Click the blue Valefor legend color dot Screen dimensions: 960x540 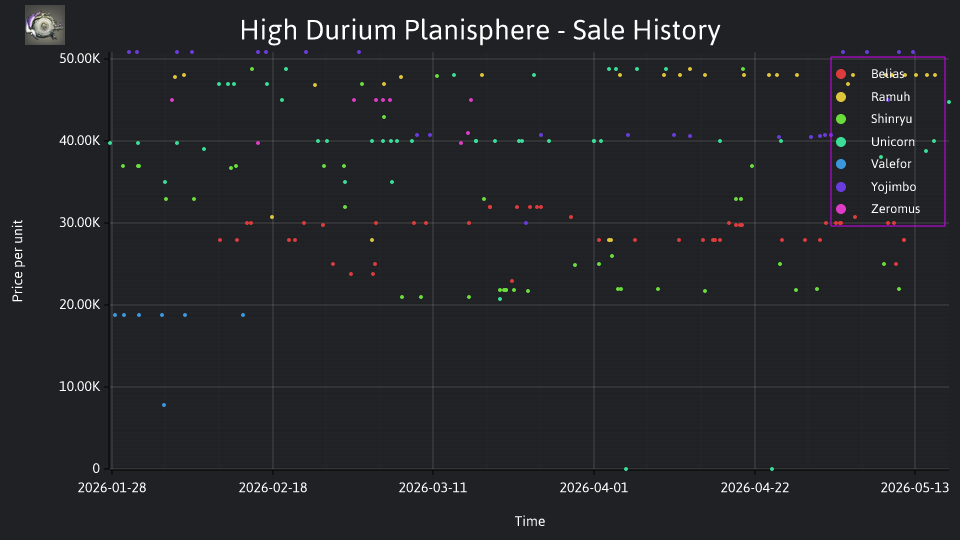pos(841,163)
